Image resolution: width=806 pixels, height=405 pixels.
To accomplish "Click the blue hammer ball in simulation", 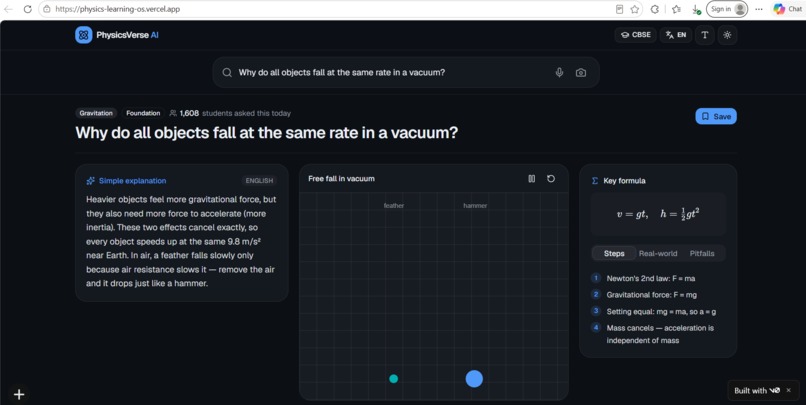I will (474, 379).
